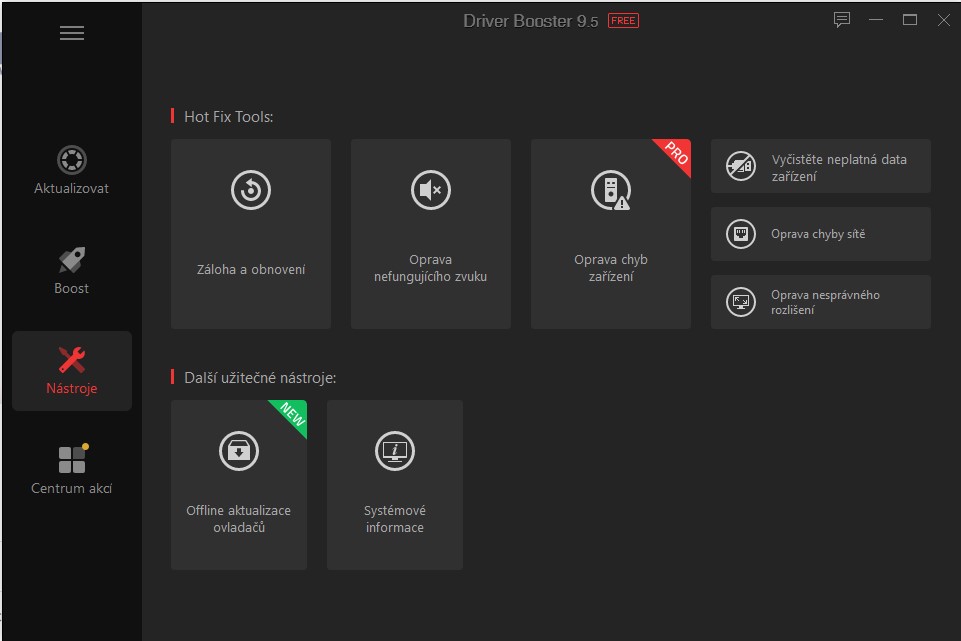The height and width of the screenshot is (641, 961).
Task: Click the device error tower icon
Action: 610,190
